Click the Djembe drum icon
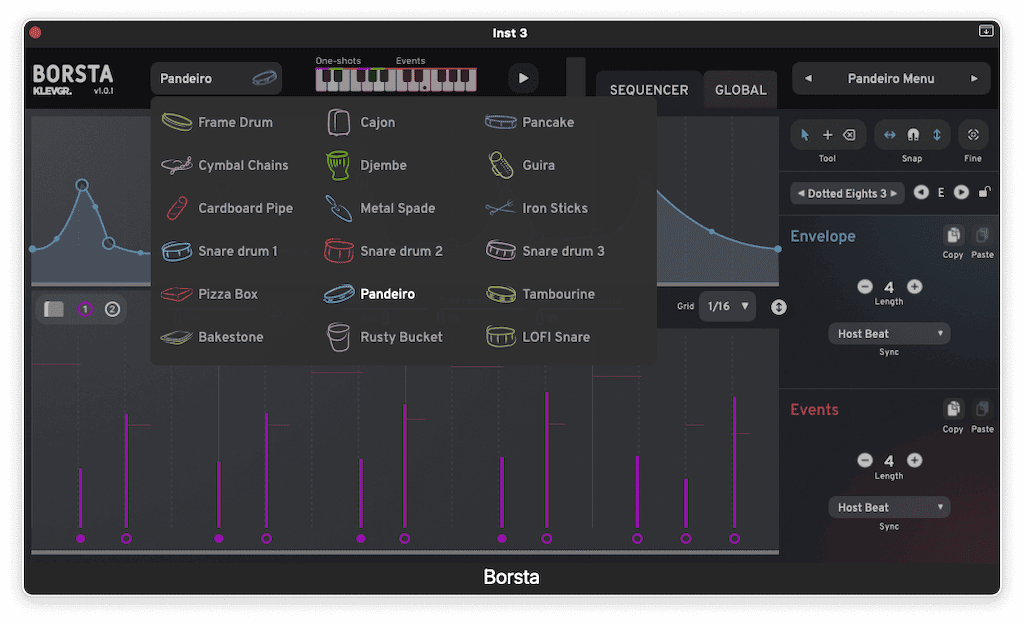Screen dimensions: 1024x623 338,165
